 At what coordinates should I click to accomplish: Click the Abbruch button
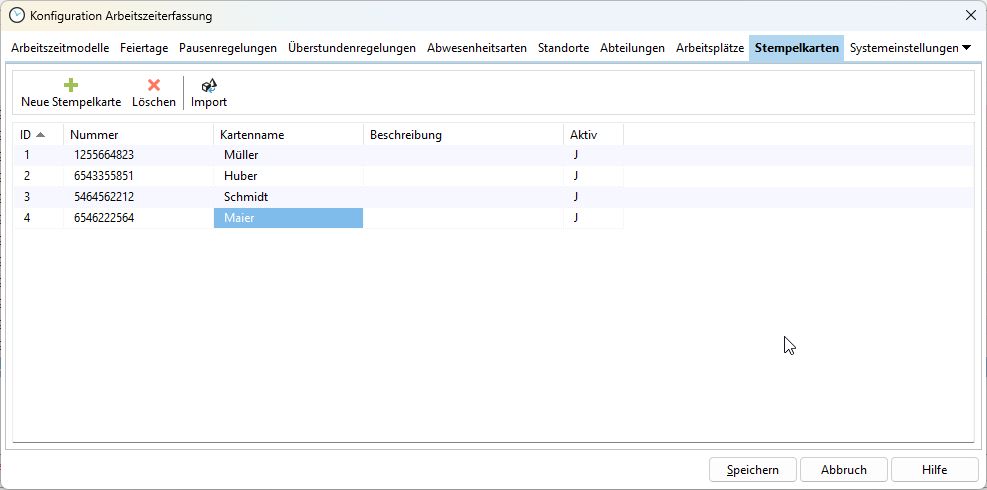(843, 469)
